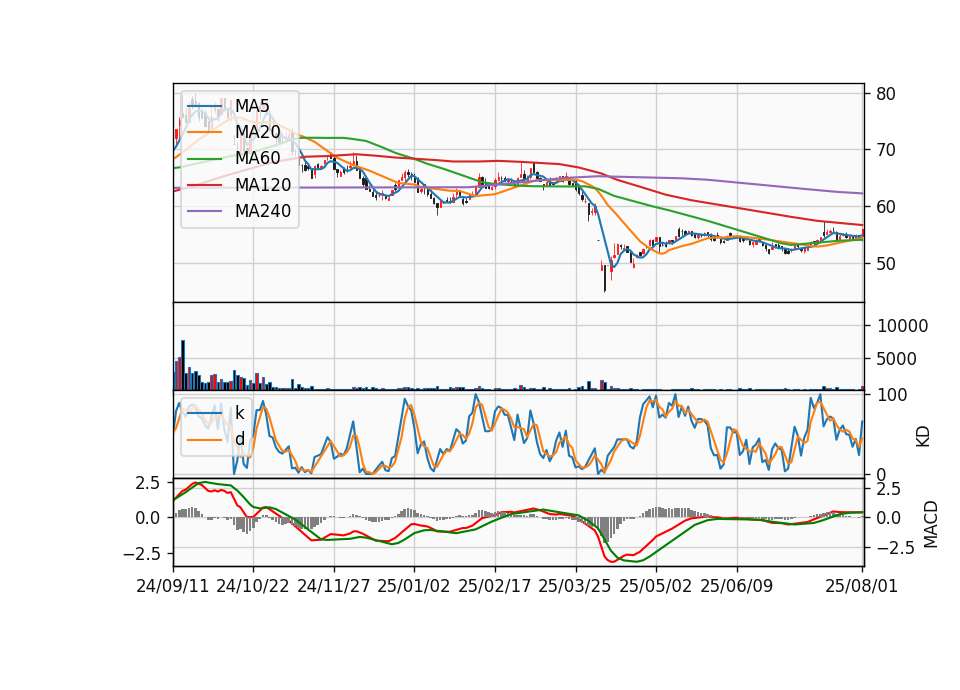
Task: Click the left 0.0 MACD axis tick
Action: click(148, 518)
